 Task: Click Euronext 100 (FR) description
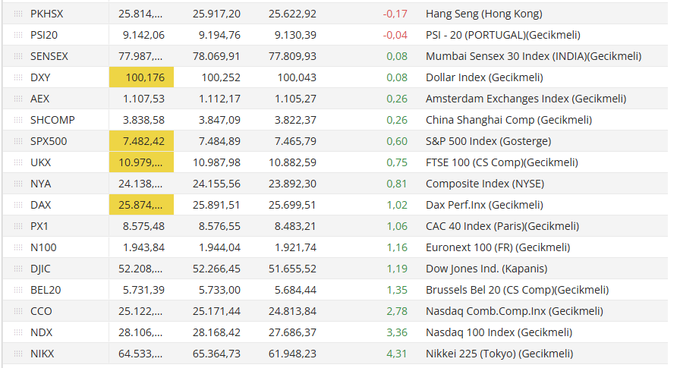(x=498, y=248)
